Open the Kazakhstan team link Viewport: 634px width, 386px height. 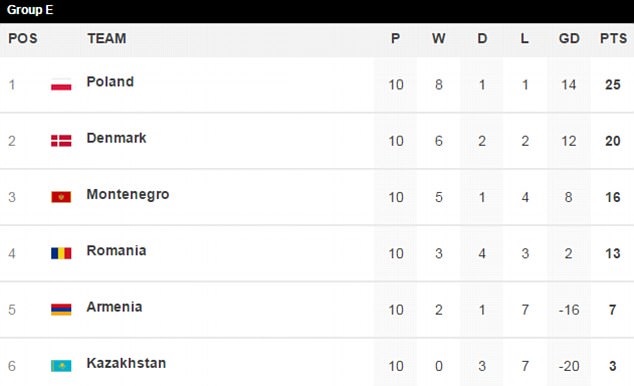126,363
